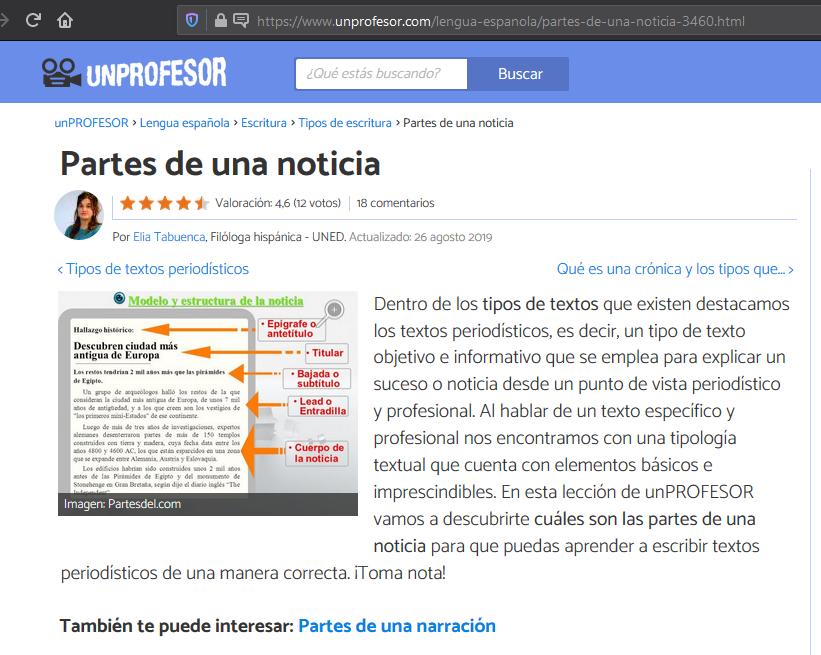Click the padlock site security icon
The height and width of the screenshot is (655, 821).
point(218,20)
